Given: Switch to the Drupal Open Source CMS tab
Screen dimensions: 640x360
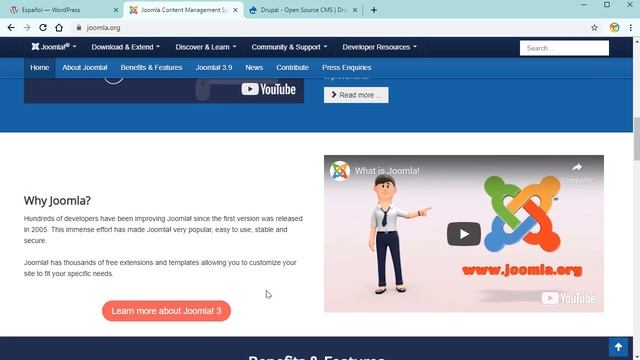Looking at the screenshot, I should tap(302, 10).
